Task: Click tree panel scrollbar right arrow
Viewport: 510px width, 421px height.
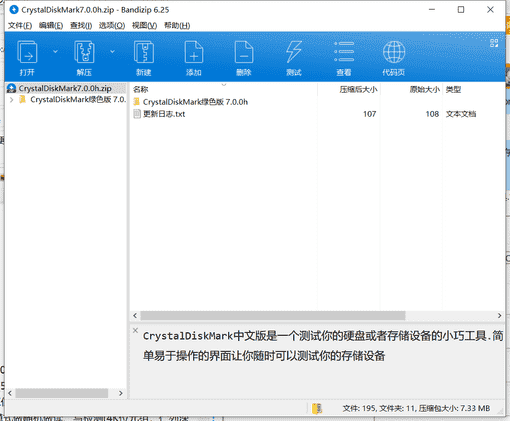Action: tap(121, 393)
